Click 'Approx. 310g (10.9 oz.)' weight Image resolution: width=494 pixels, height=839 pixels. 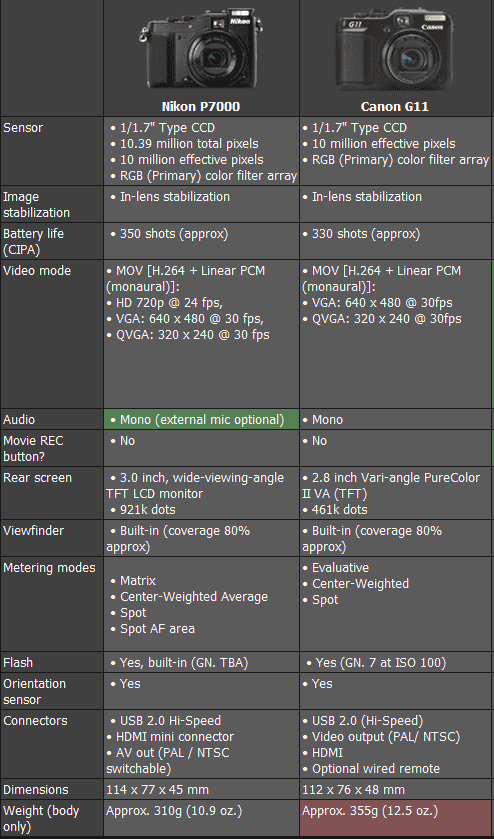pos(173,811)
